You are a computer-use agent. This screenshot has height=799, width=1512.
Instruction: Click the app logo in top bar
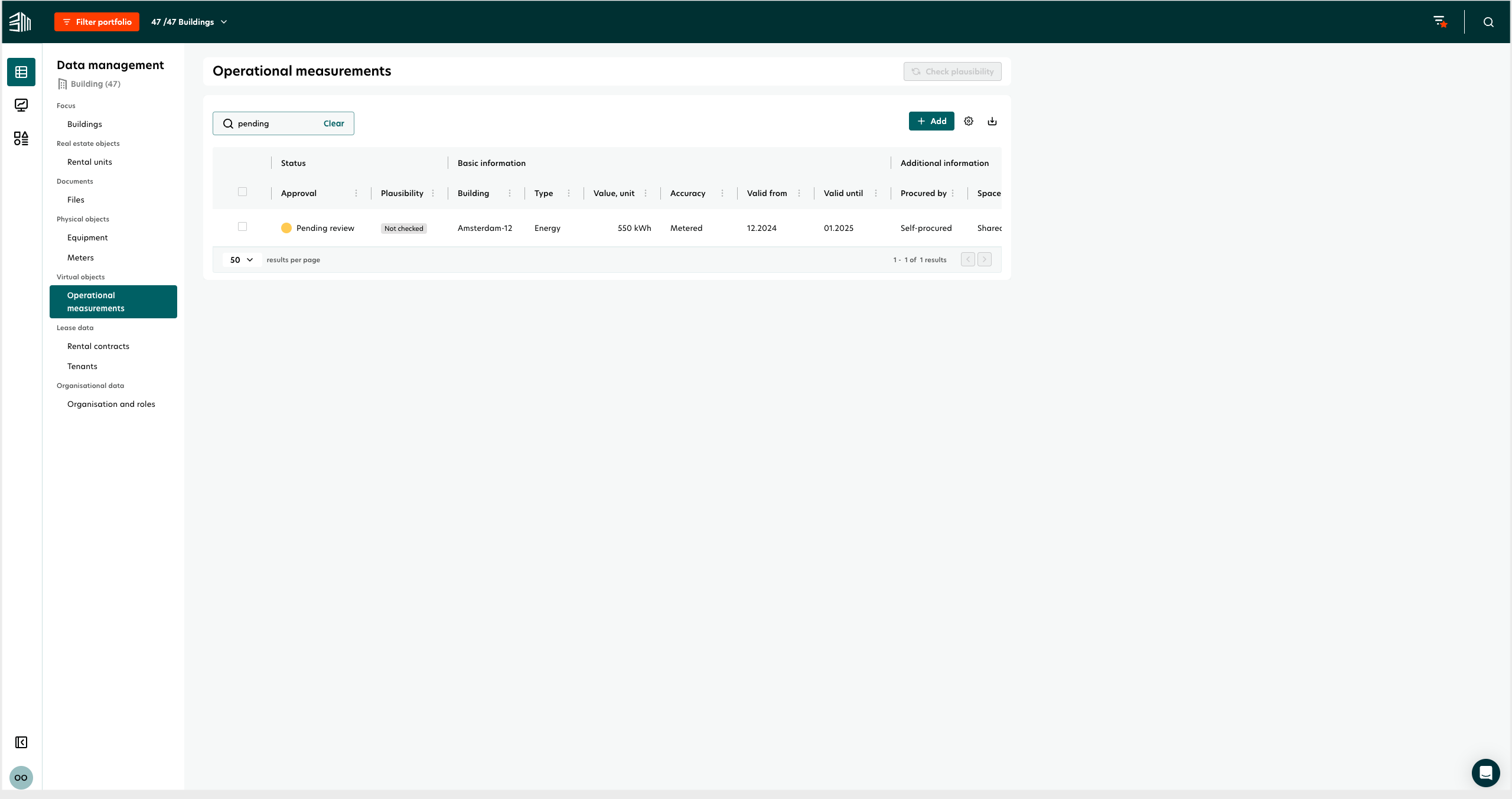tap(20, 22)
